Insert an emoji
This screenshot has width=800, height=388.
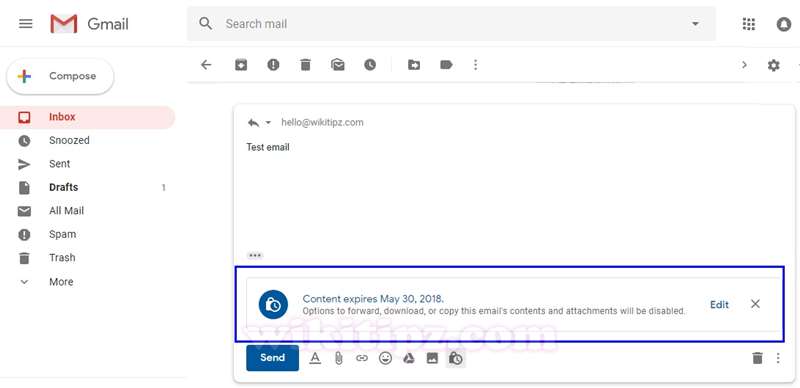[x=385, y=358]
